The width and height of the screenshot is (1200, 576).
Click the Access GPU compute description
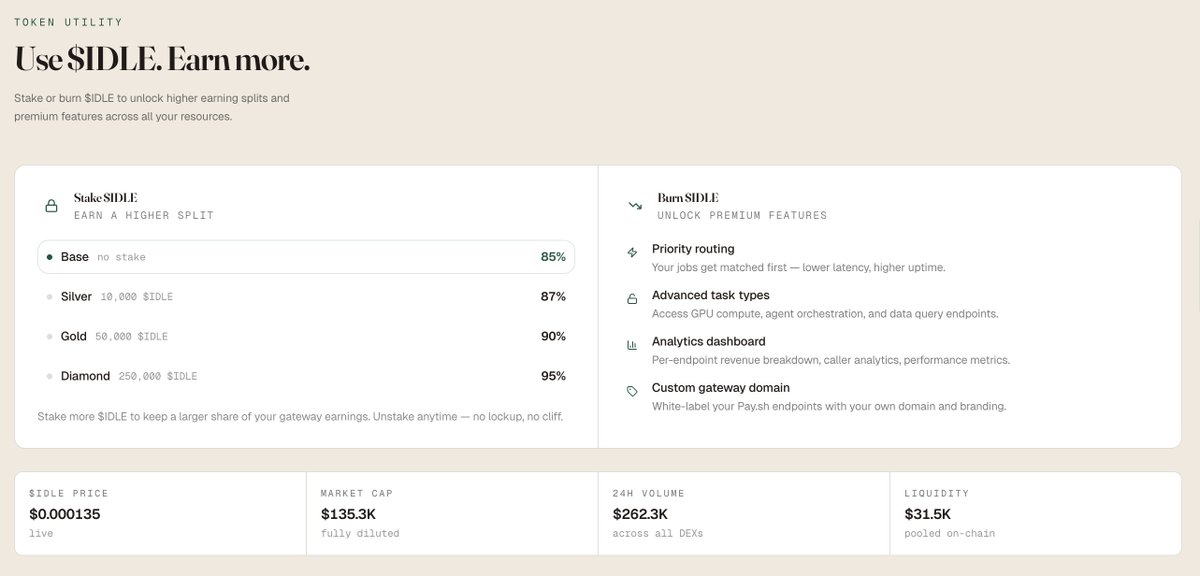point(825,314)
